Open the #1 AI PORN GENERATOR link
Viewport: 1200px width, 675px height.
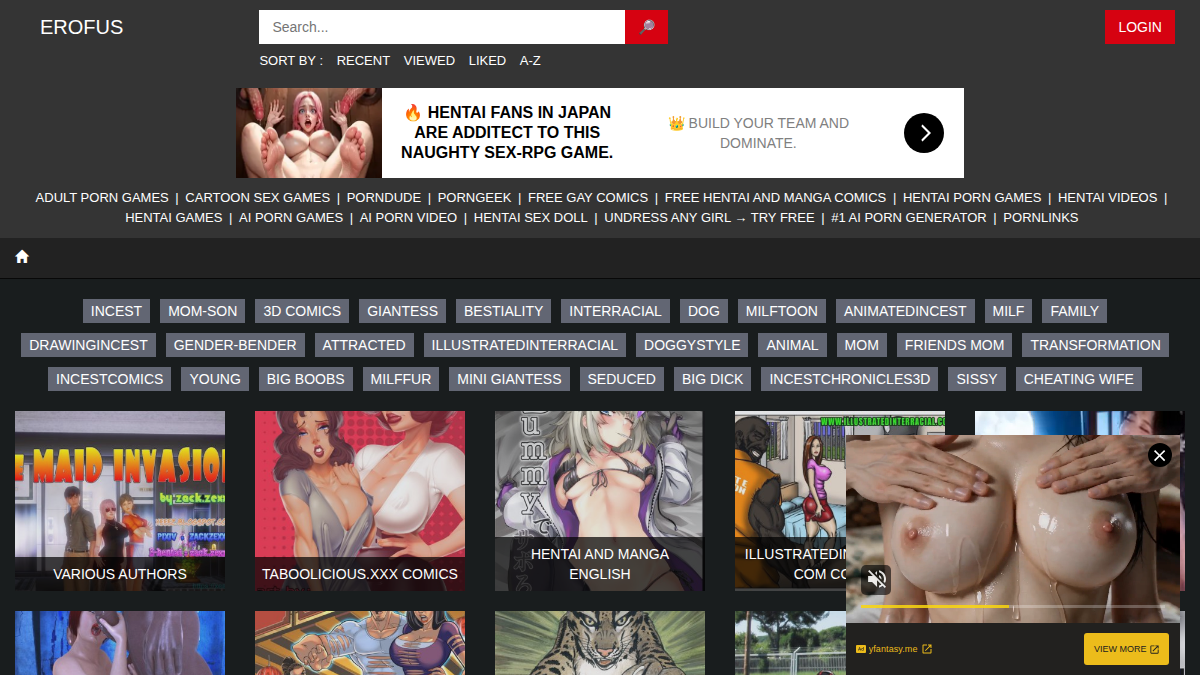pos(909,218)
